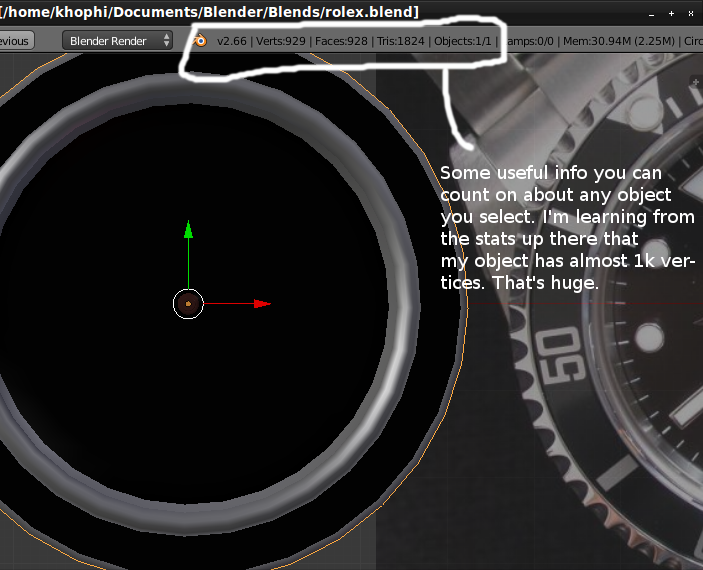Expand the properties shelf plus icon

[x=695, y=81]
